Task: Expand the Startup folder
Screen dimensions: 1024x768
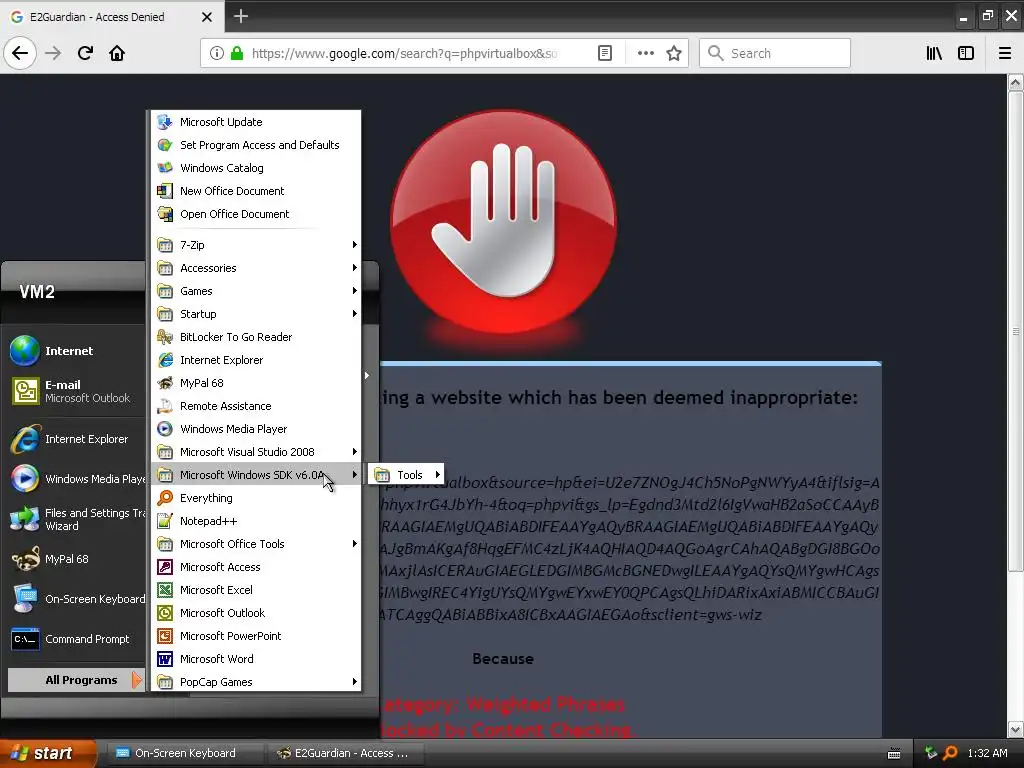Action: coord(255,313)
